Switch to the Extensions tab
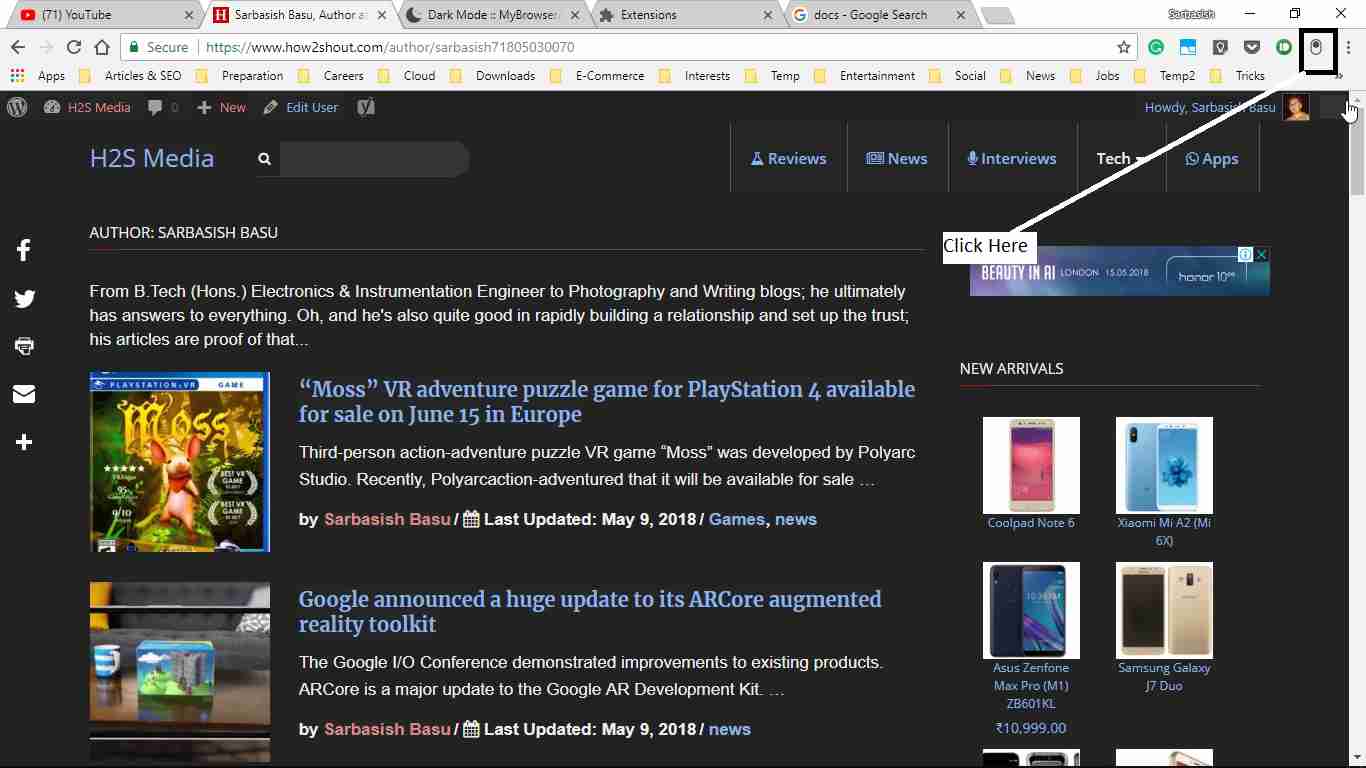 [x=682, y=15]
